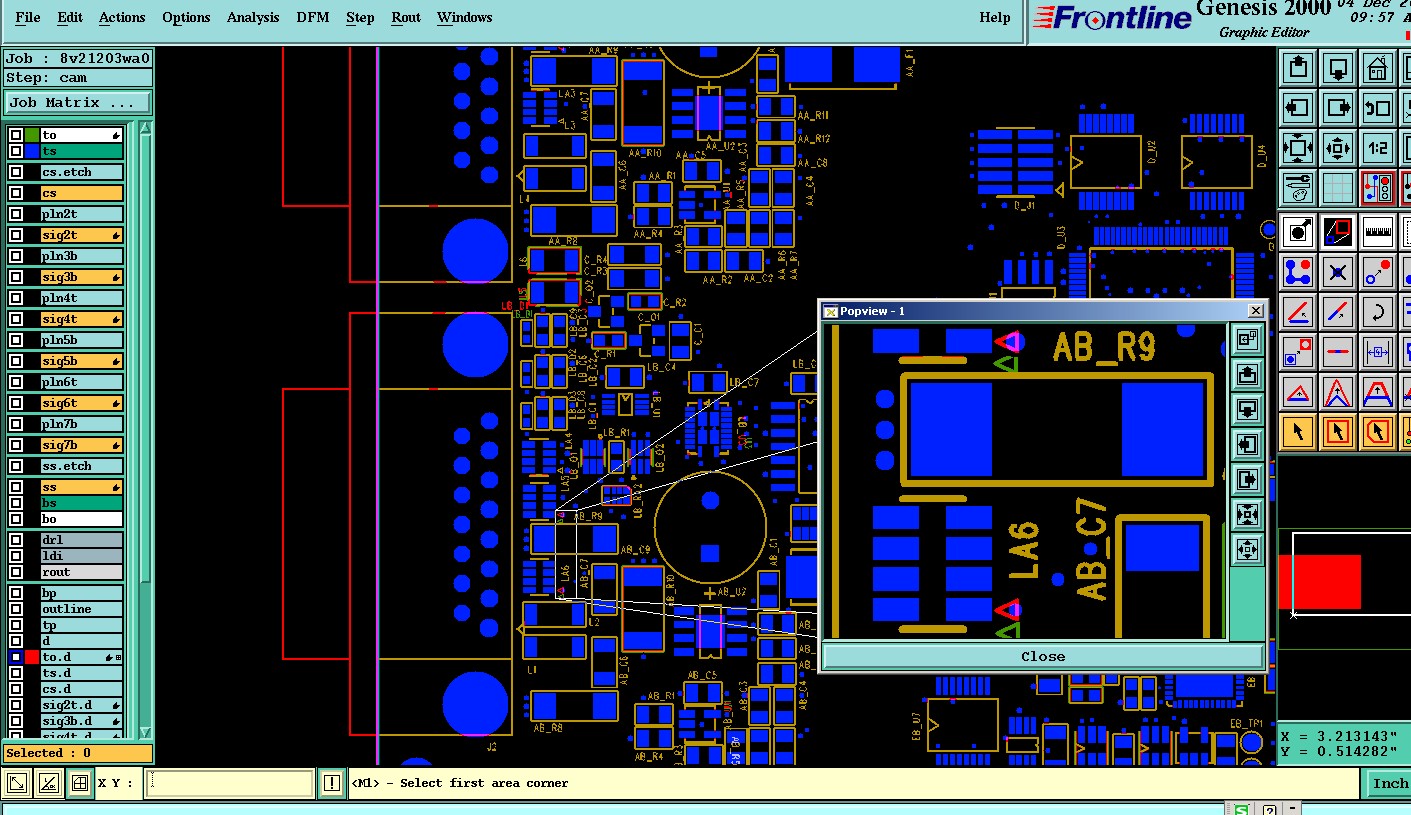Click the red color swatch of to.d

point(32,657)
